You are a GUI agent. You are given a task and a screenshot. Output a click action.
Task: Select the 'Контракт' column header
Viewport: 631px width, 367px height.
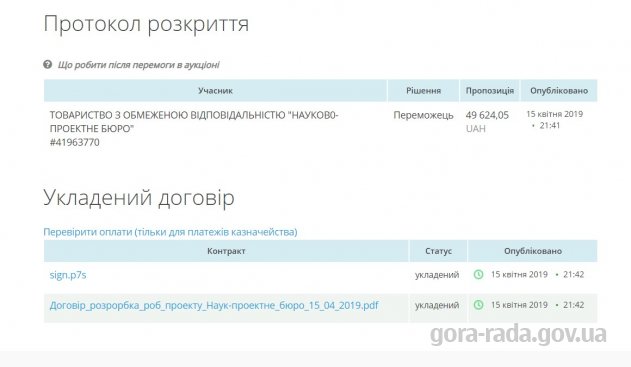click(226, 251)
